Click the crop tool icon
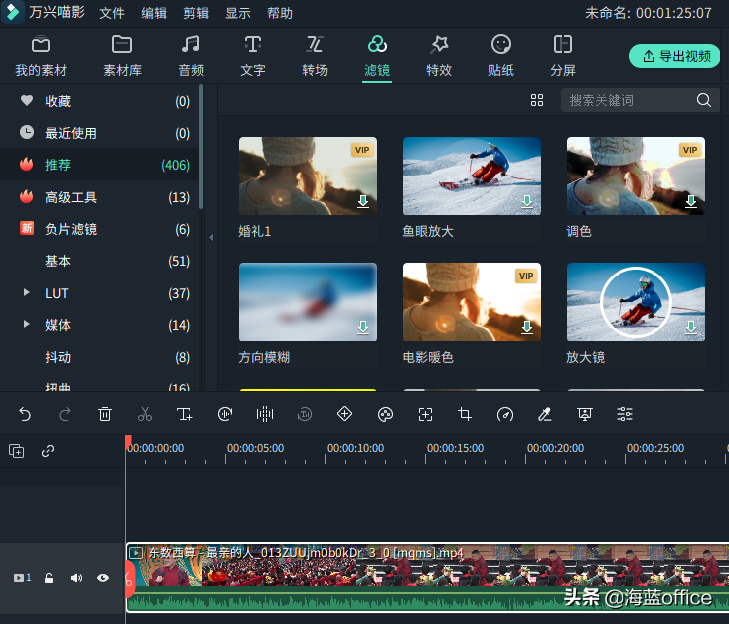Viewport: 729px width, 624px height. [x=465, y=414]
